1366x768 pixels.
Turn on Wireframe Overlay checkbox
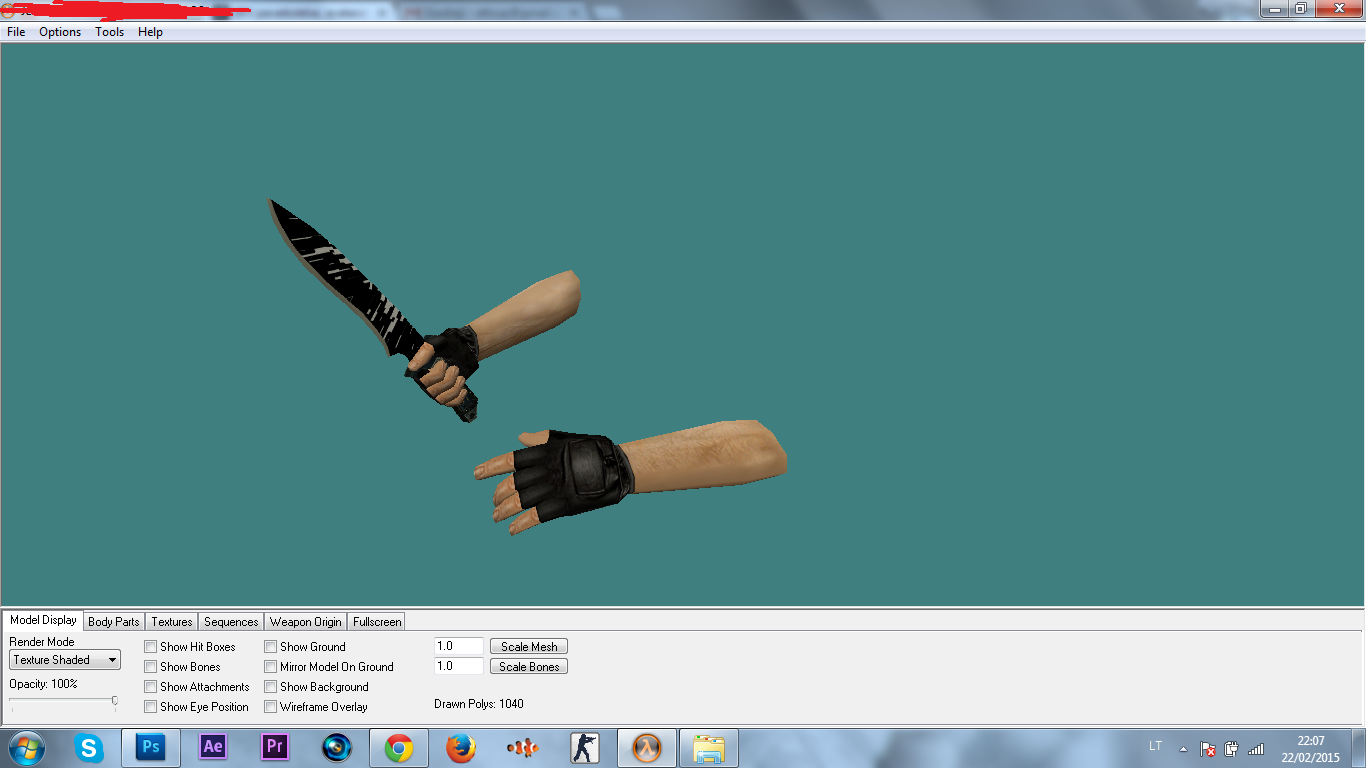(270, 707)
